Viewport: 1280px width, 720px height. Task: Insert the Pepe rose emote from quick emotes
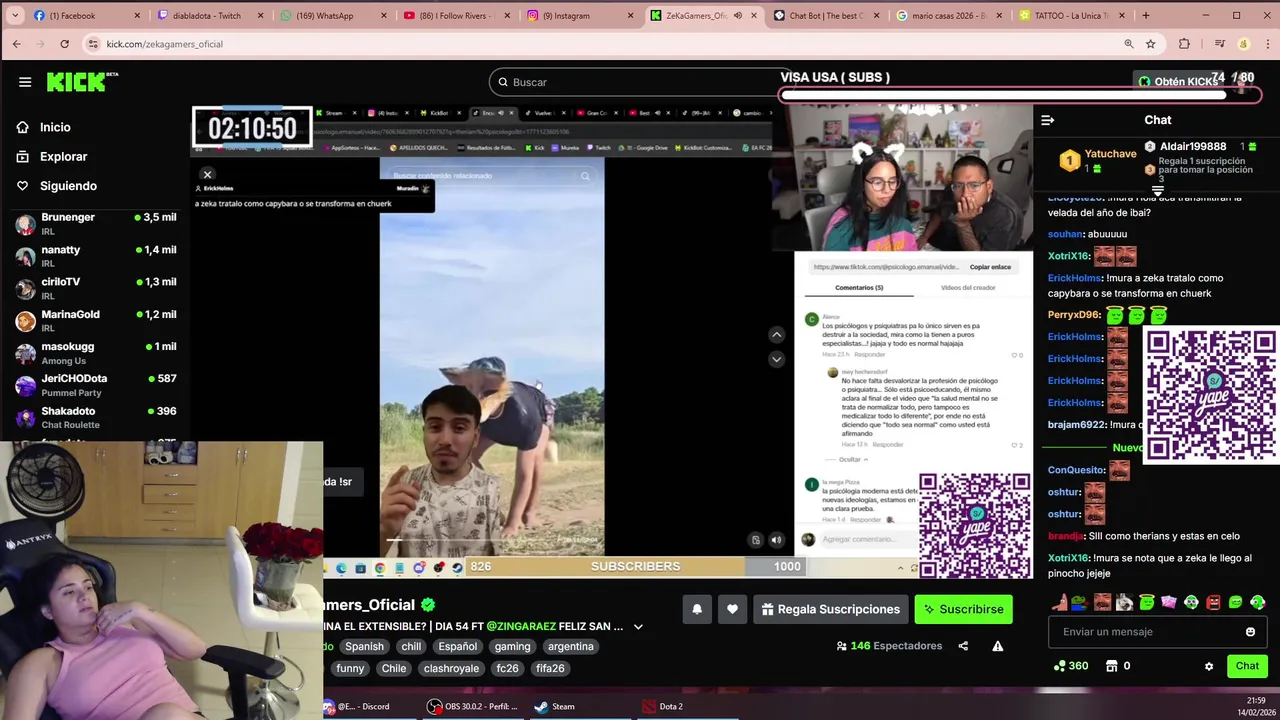(x=1080, y=602)
